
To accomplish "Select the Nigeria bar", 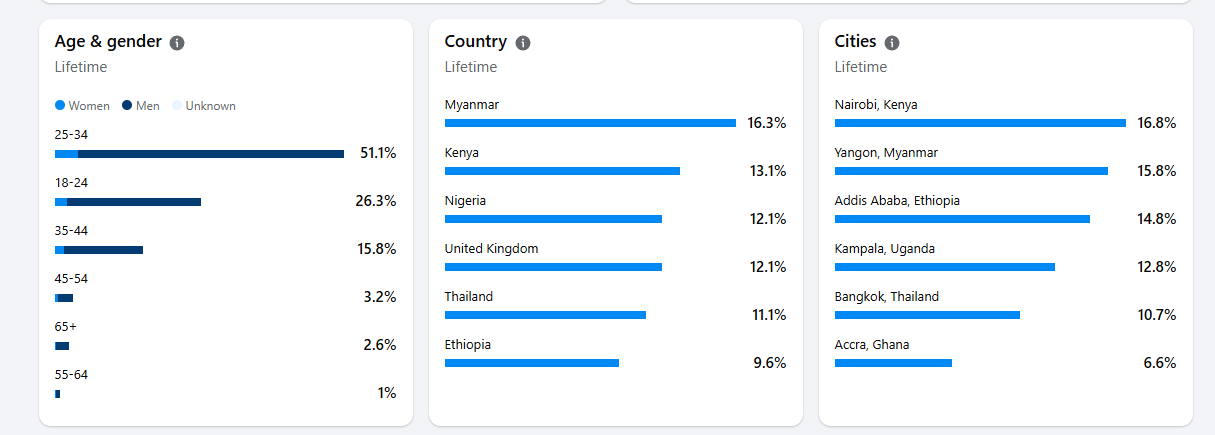I will [x=553, y=219].
